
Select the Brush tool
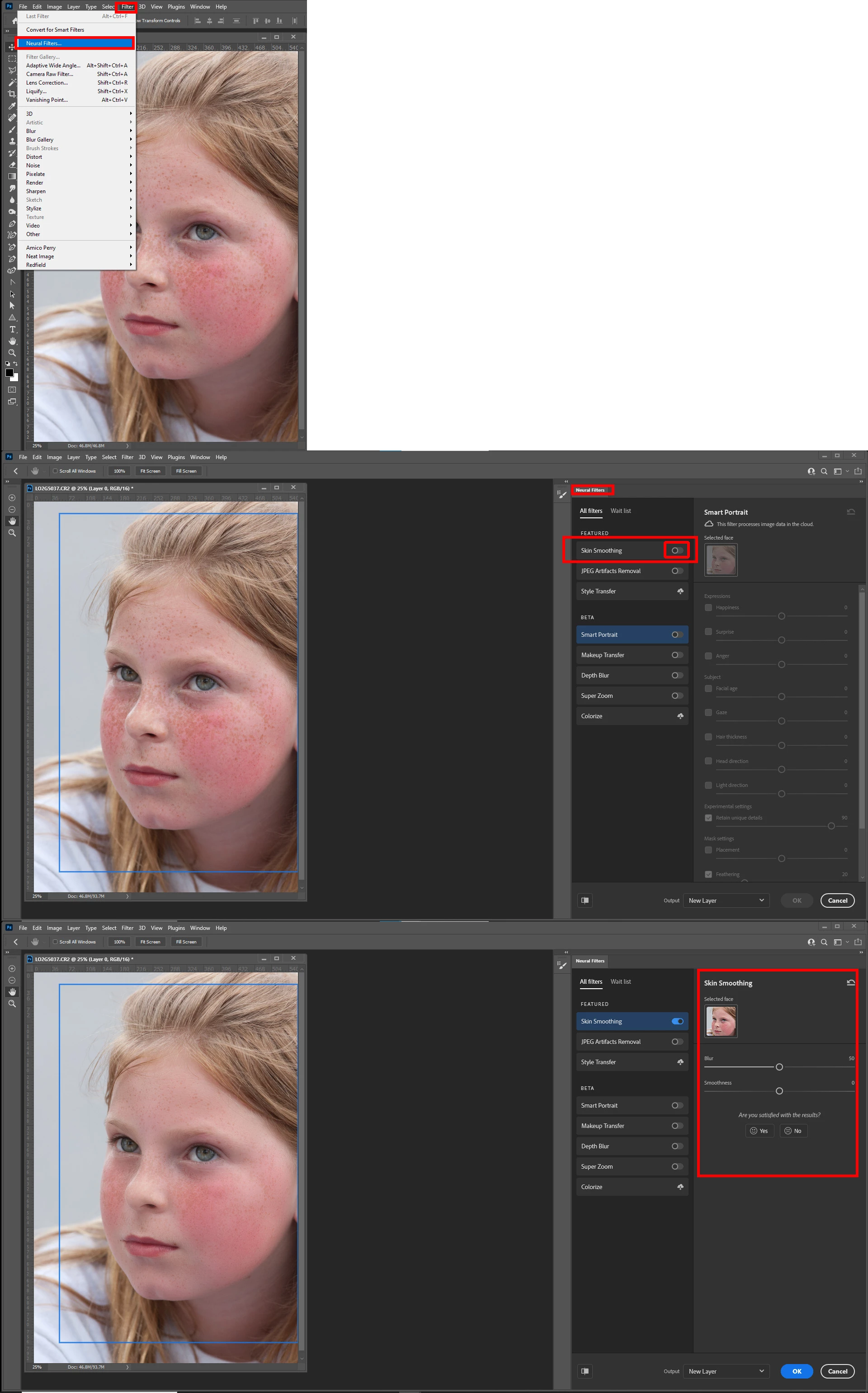click(11, 130)
